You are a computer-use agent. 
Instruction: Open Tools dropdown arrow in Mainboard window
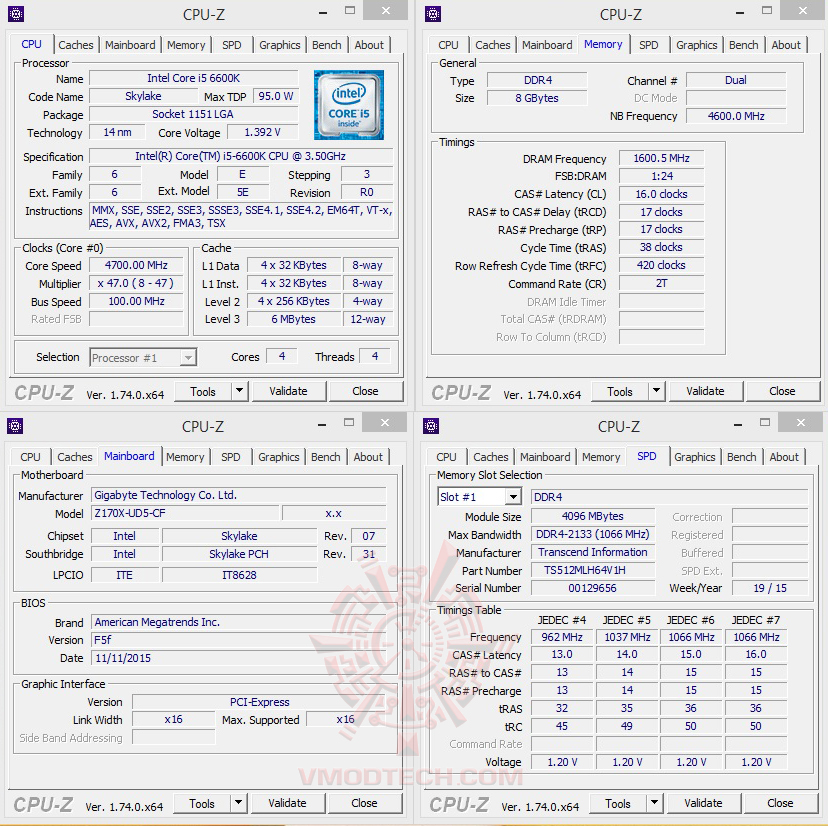pos(238,803)
